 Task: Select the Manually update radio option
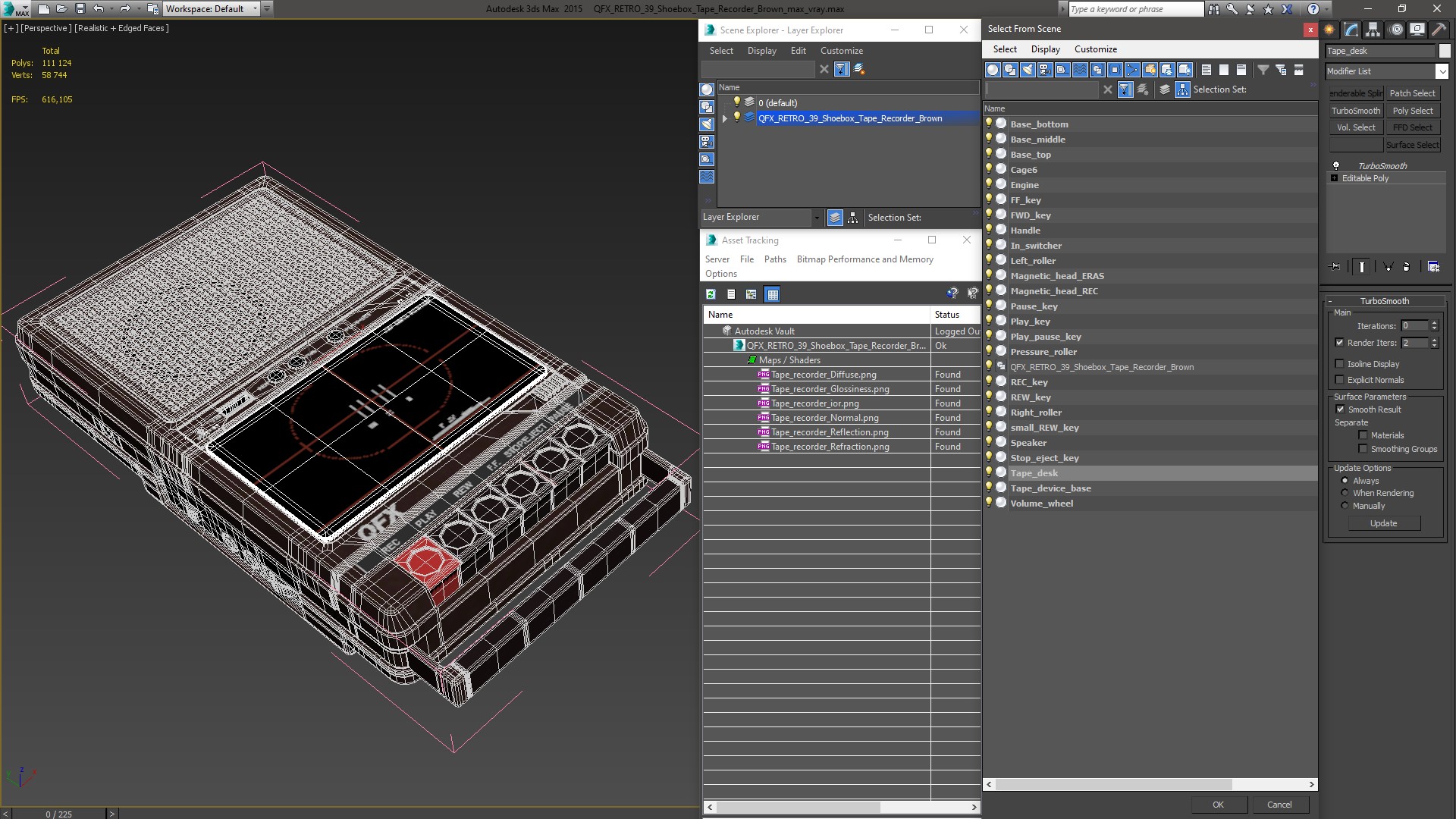pos(1345,506)
